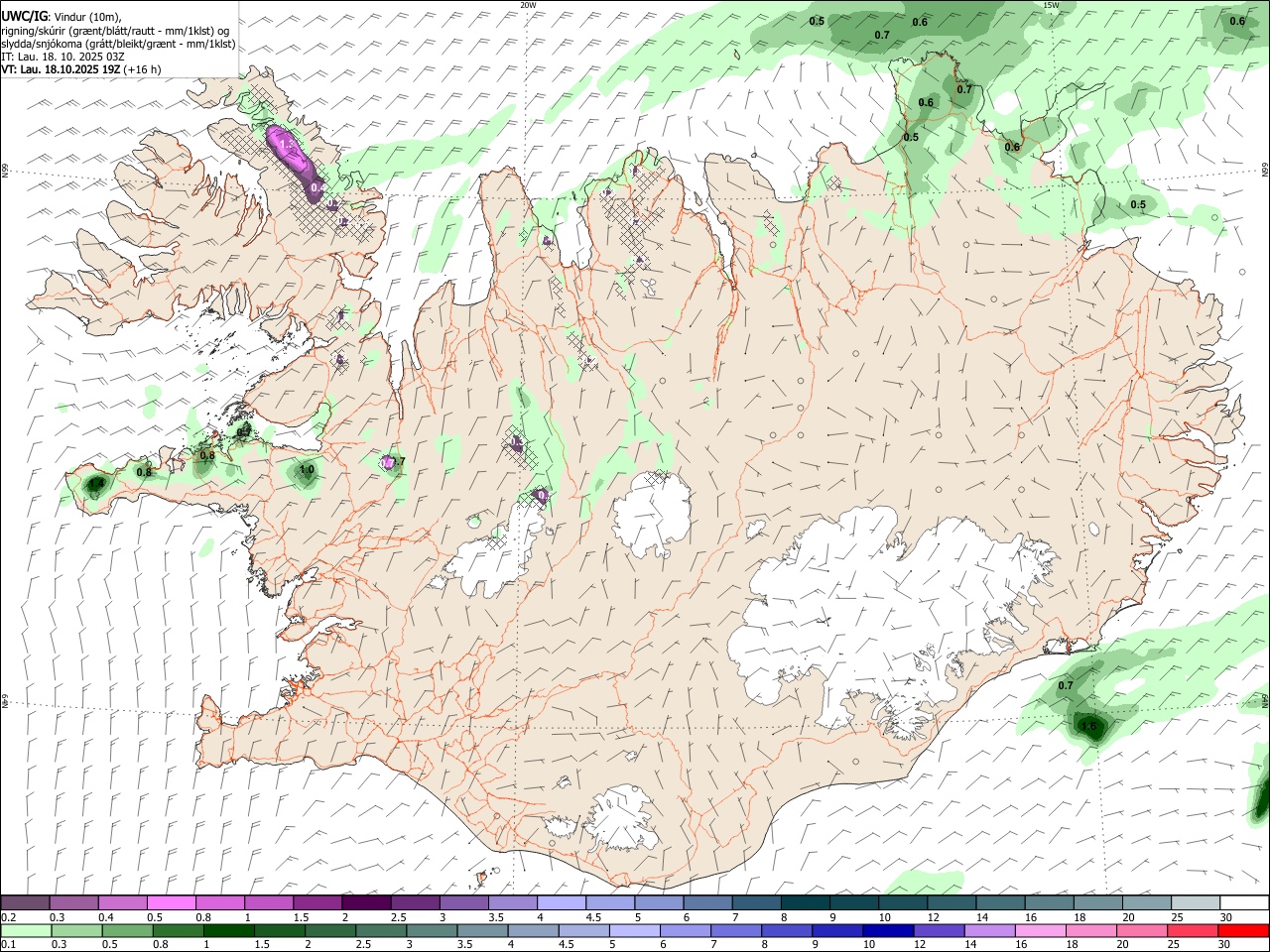Click the 'rigning/skúrir' legend description line
The width and height of the screenshot is (1270, 952).
[x=115, y=31]
